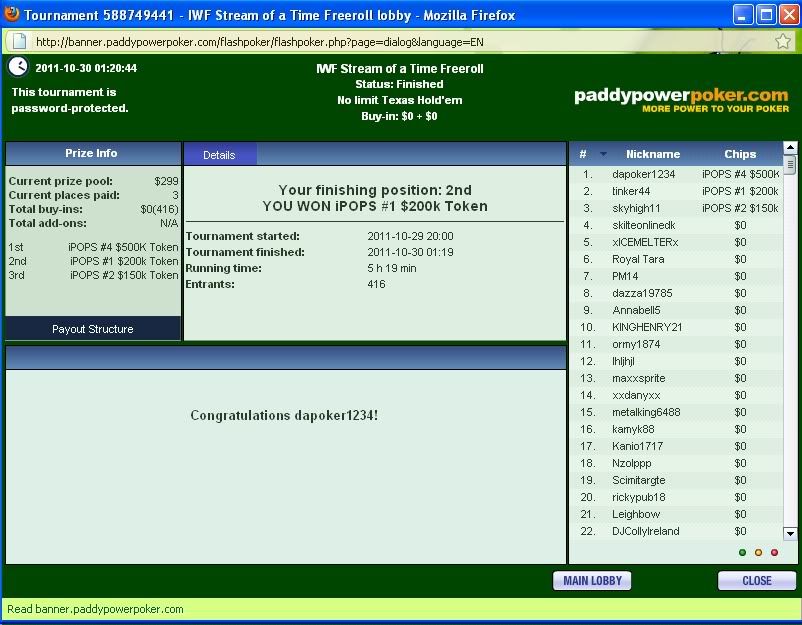Click the Nickname column header
802x625 pixels.
[653, 154]
